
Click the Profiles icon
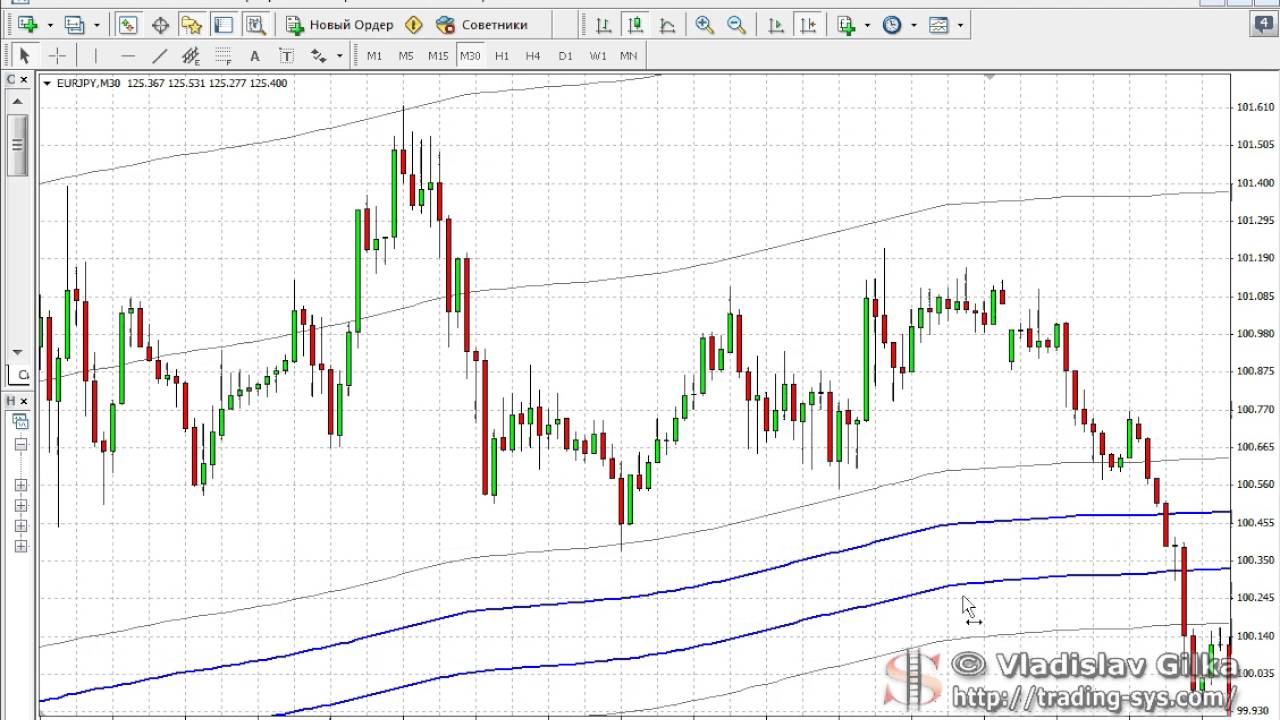(74, 25)
